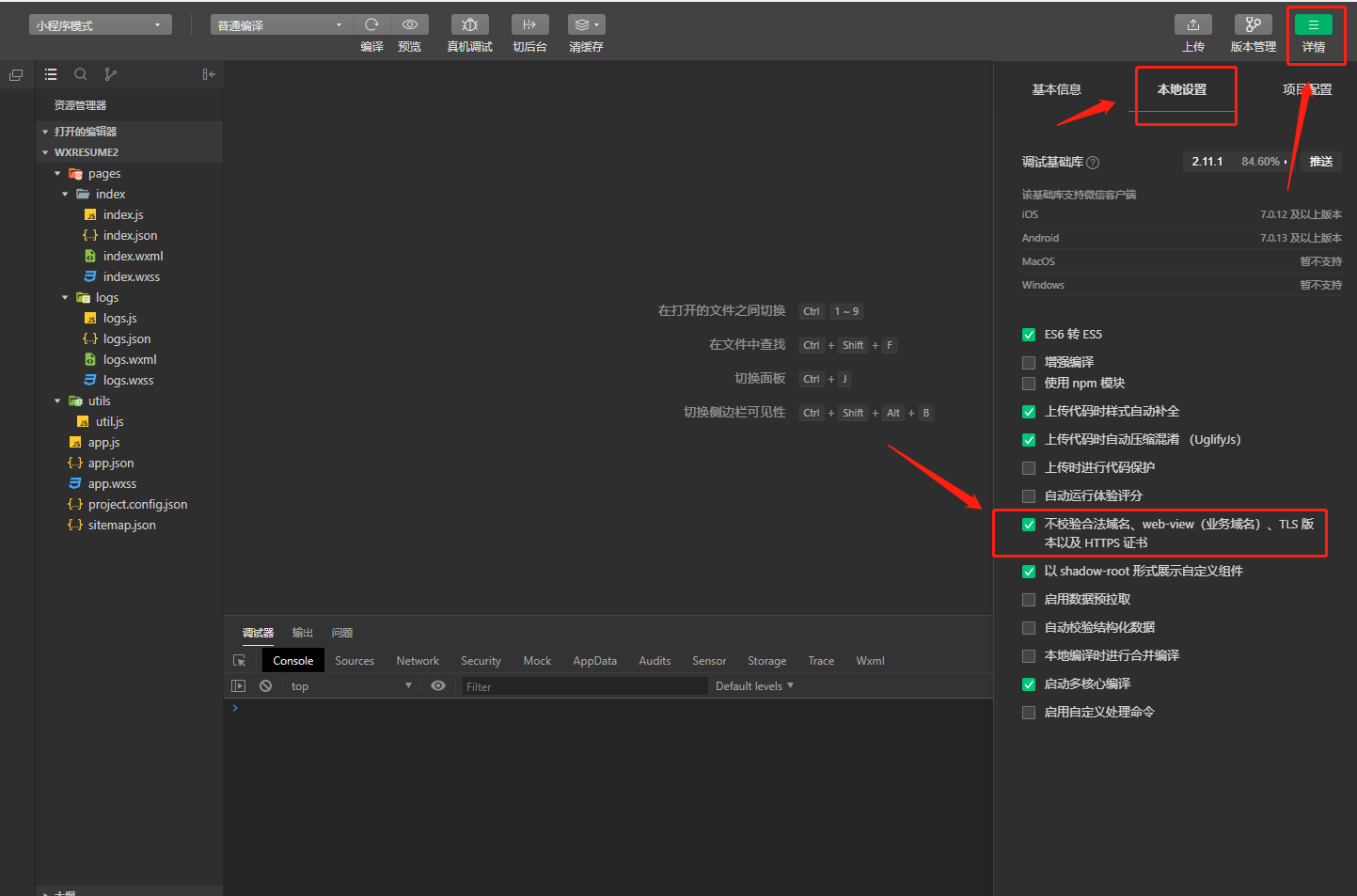
Task: Click the switch to background icon
Action: click(529, 24)
